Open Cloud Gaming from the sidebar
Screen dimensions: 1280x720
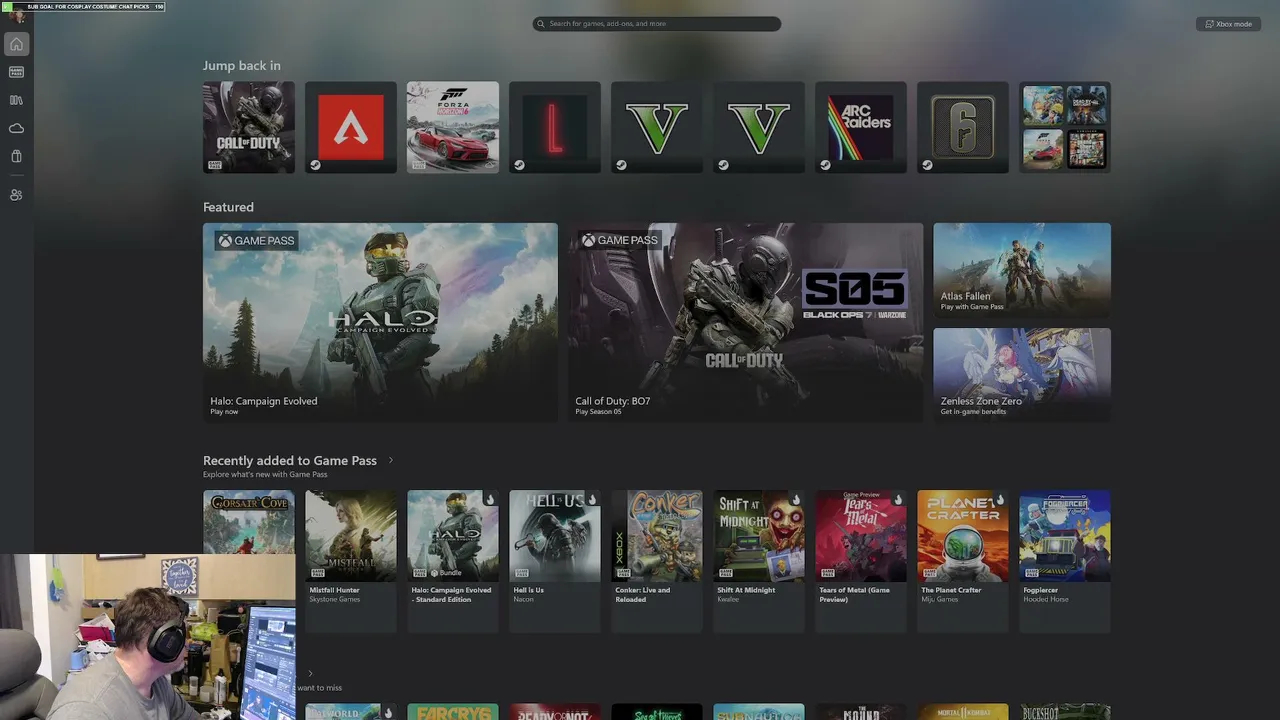click(x=16, y=128)
